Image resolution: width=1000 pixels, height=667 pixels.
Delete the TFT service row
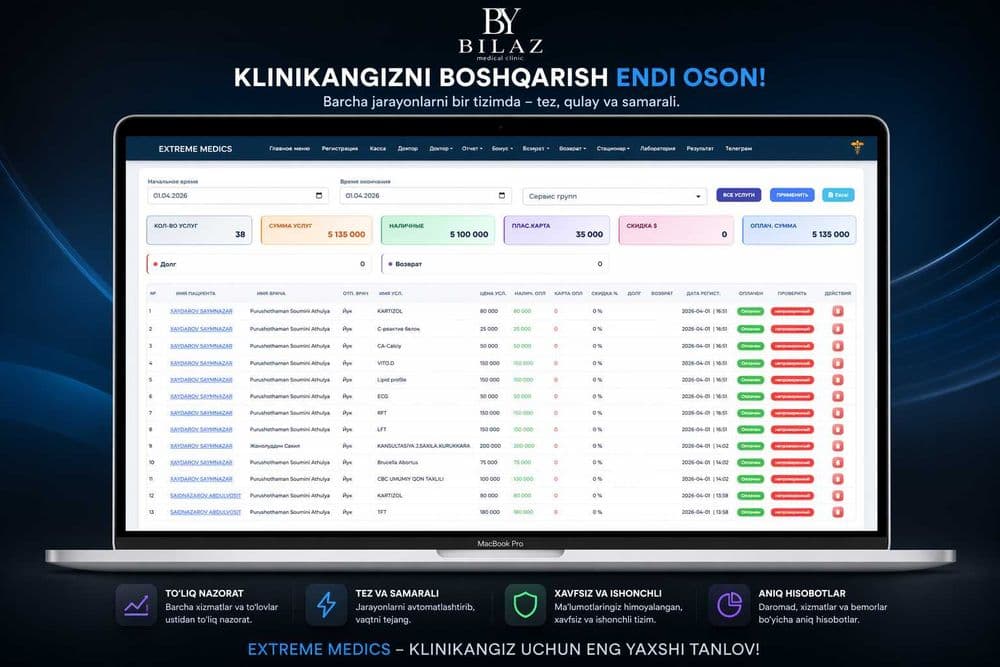[837, 512]
